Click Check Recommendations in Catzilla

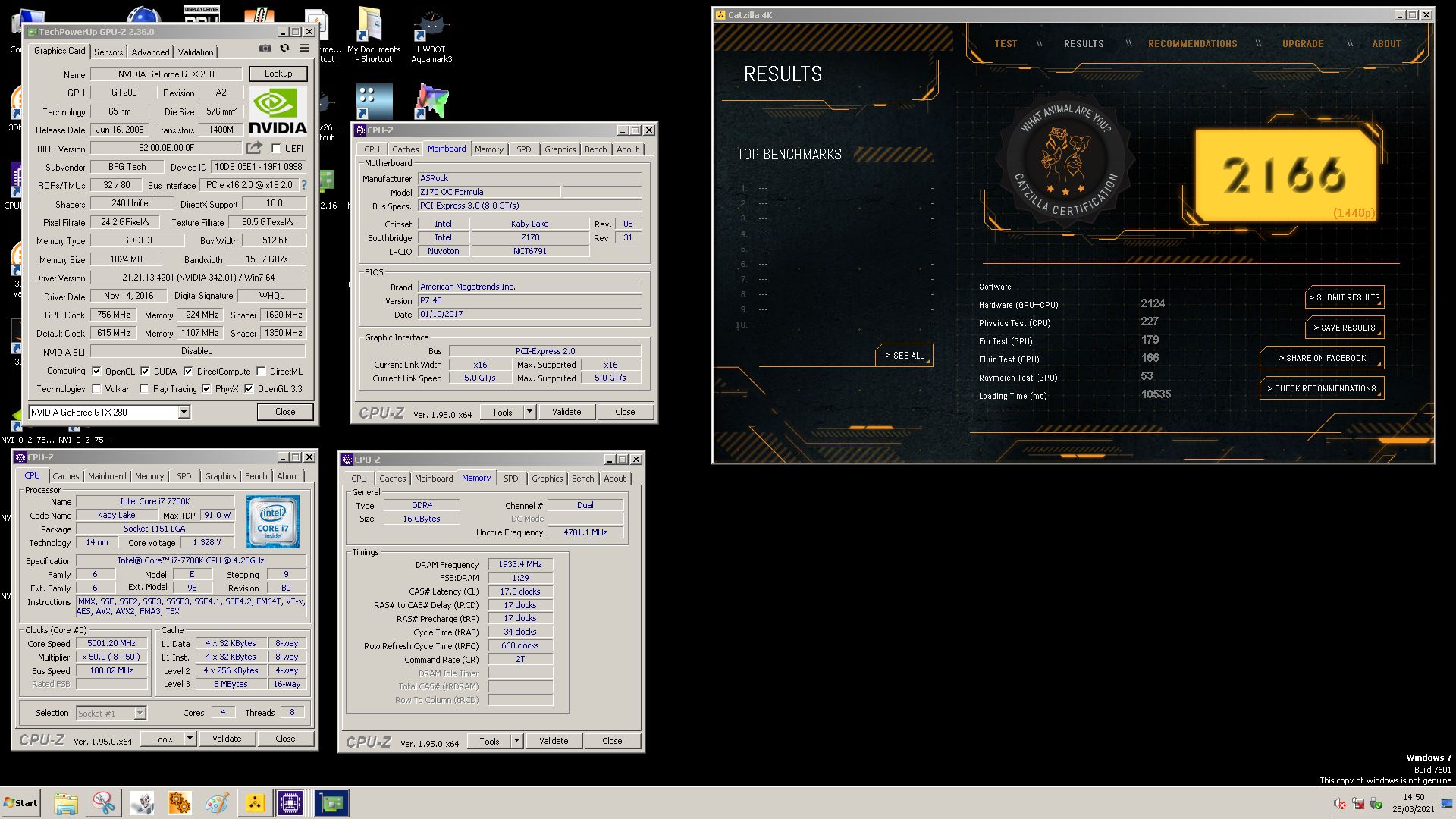1322,388
